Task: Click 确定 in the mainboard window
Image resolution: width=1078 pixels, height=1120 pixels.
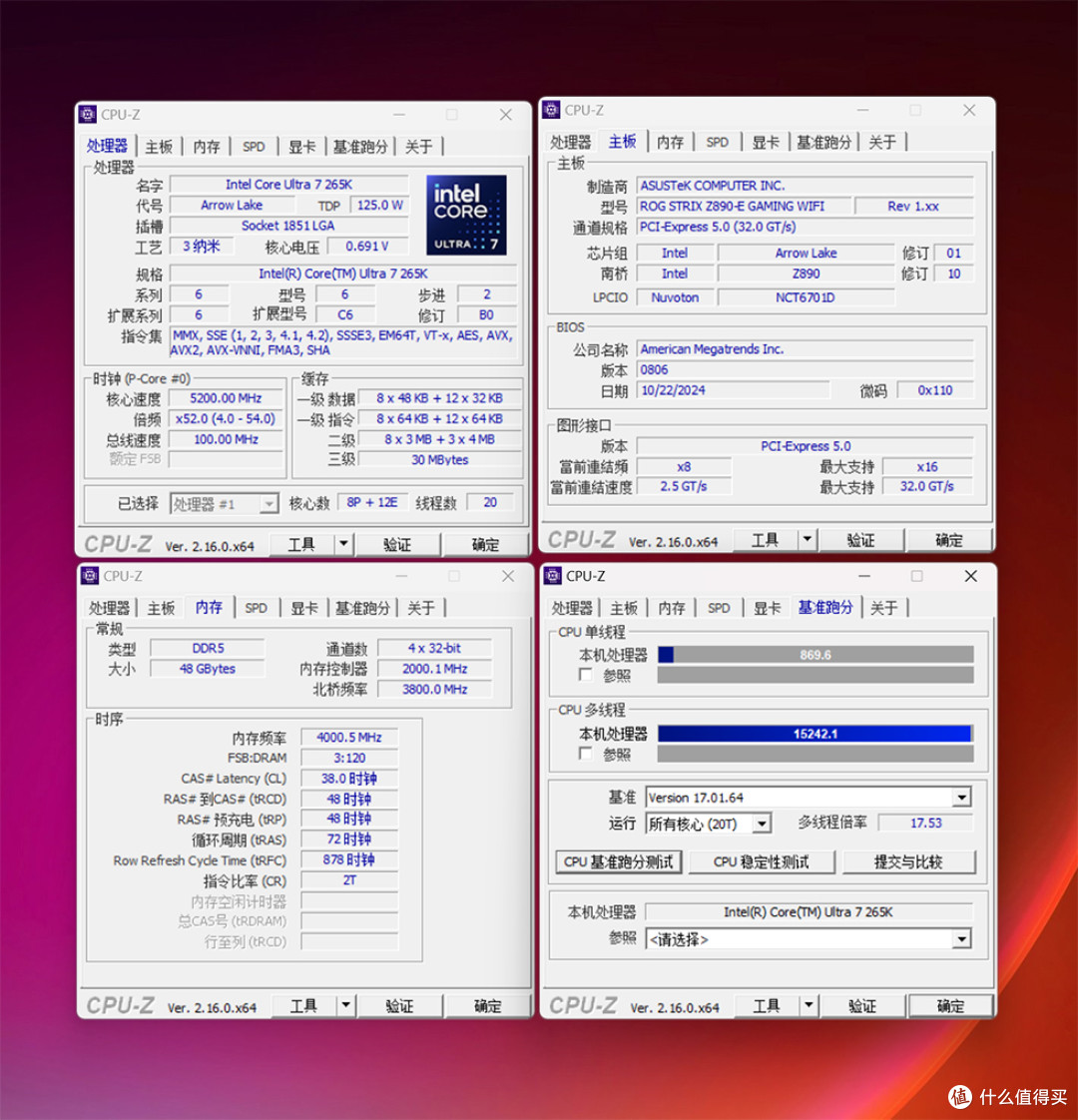Action: coord(949,539)
